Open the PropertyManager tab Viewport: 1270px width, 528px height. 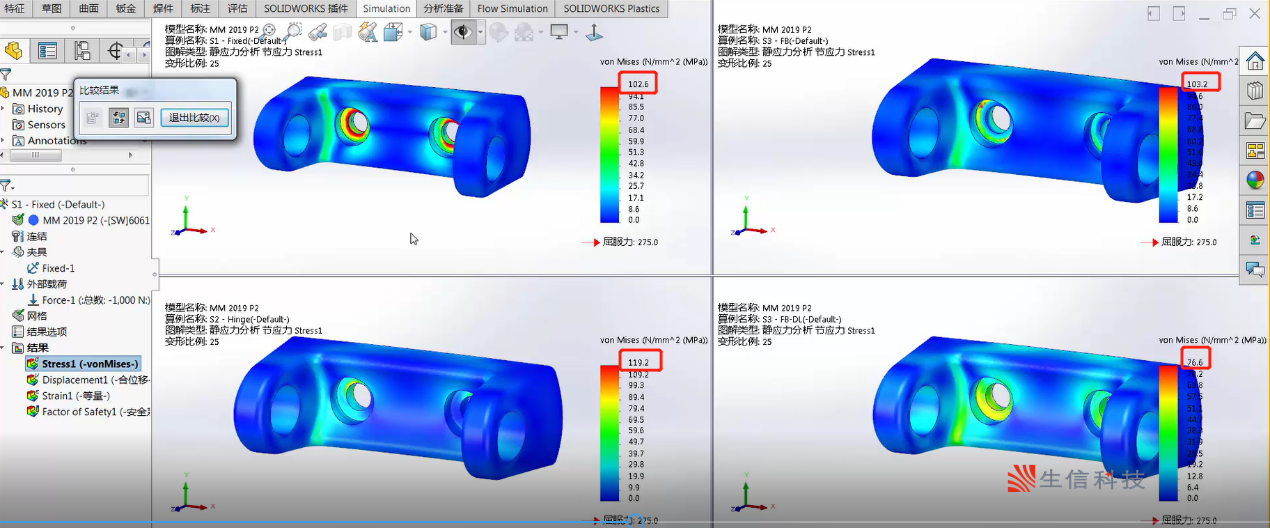pyautogui.click(x=47, y=51)
